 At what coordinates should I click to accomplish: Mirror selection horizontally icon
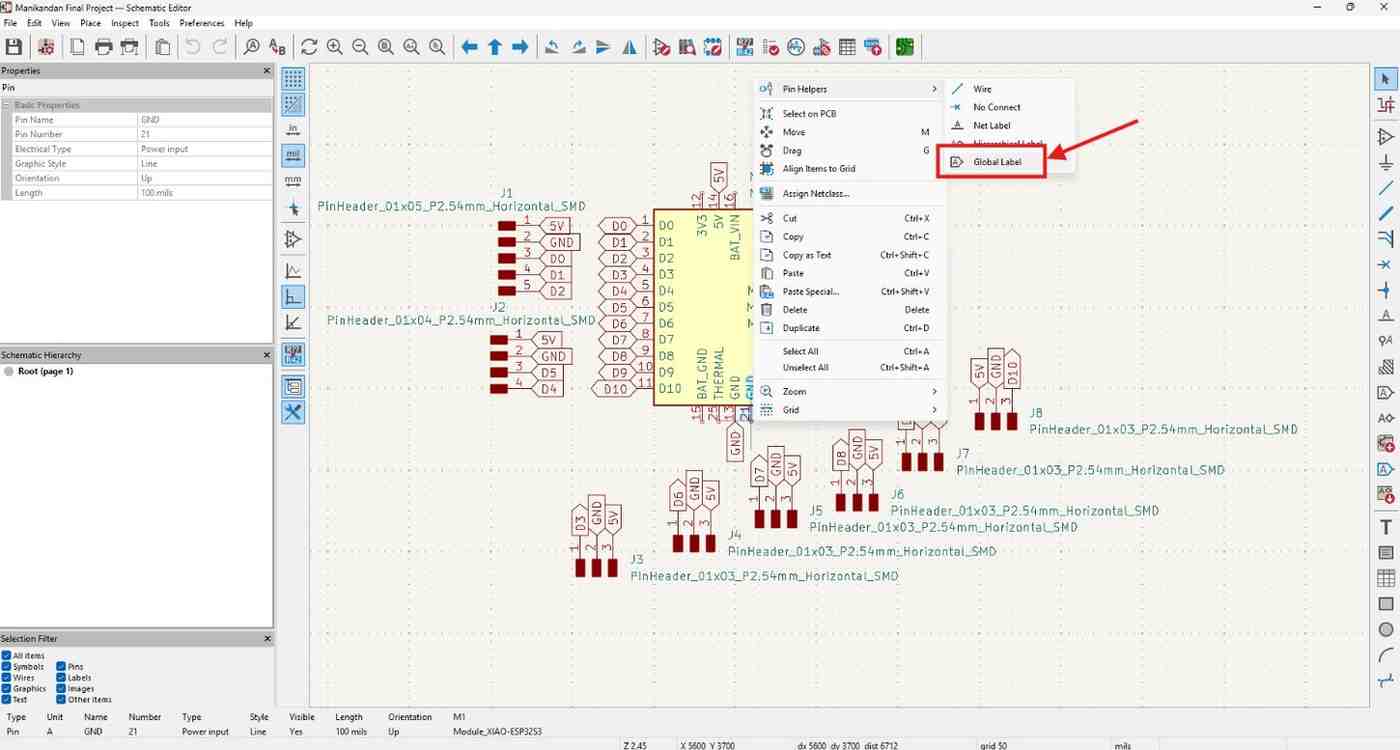(629, 47)
